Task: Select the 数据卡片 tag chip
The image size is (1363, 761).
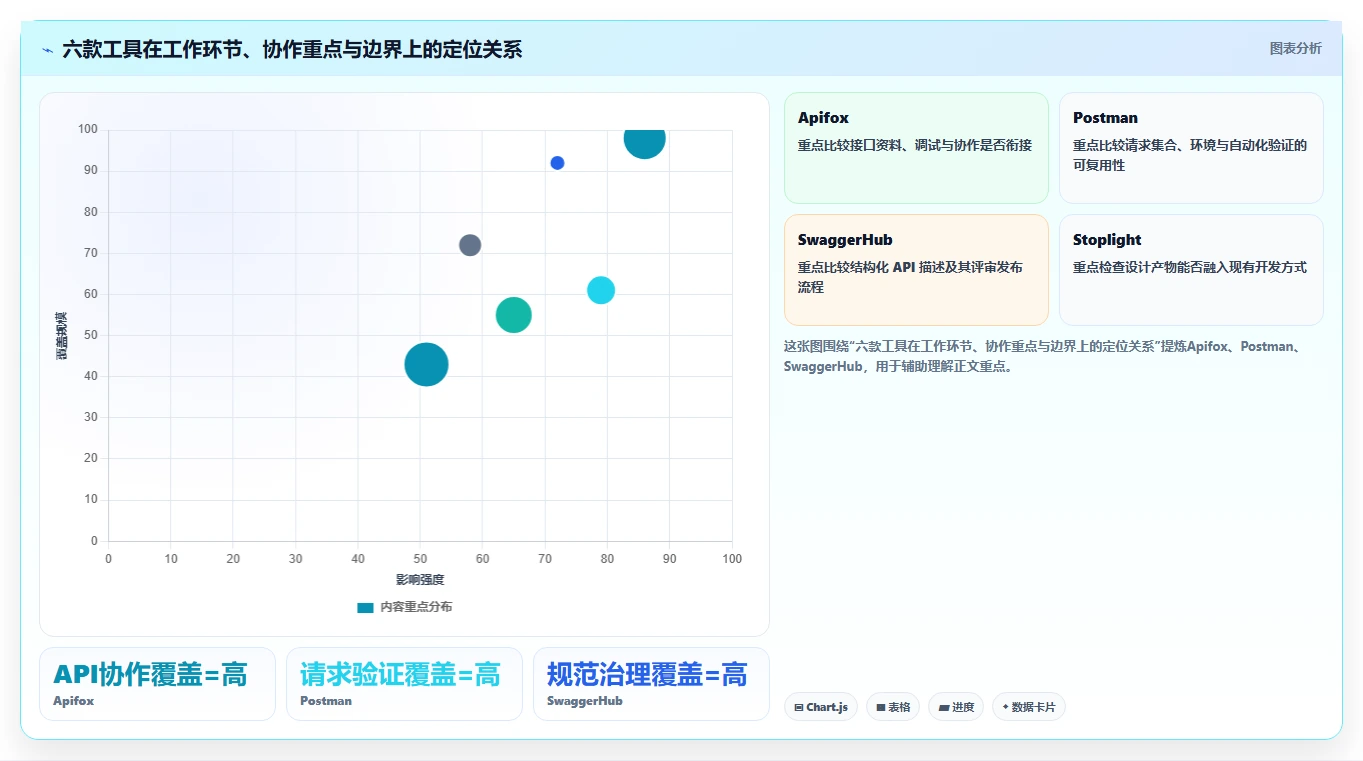Action: 1029,707
